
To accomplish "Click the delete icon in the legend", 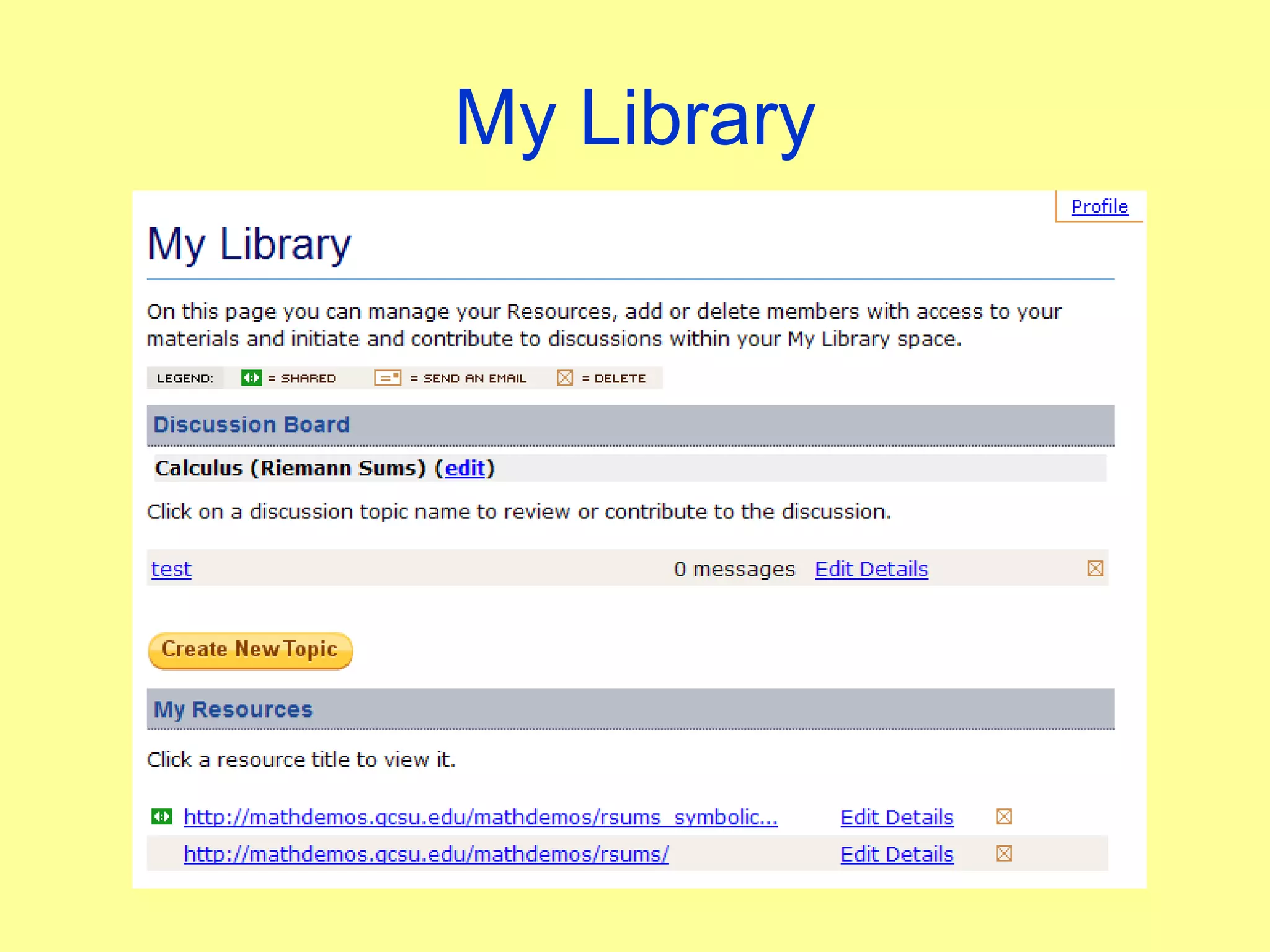I will point(565,377).
